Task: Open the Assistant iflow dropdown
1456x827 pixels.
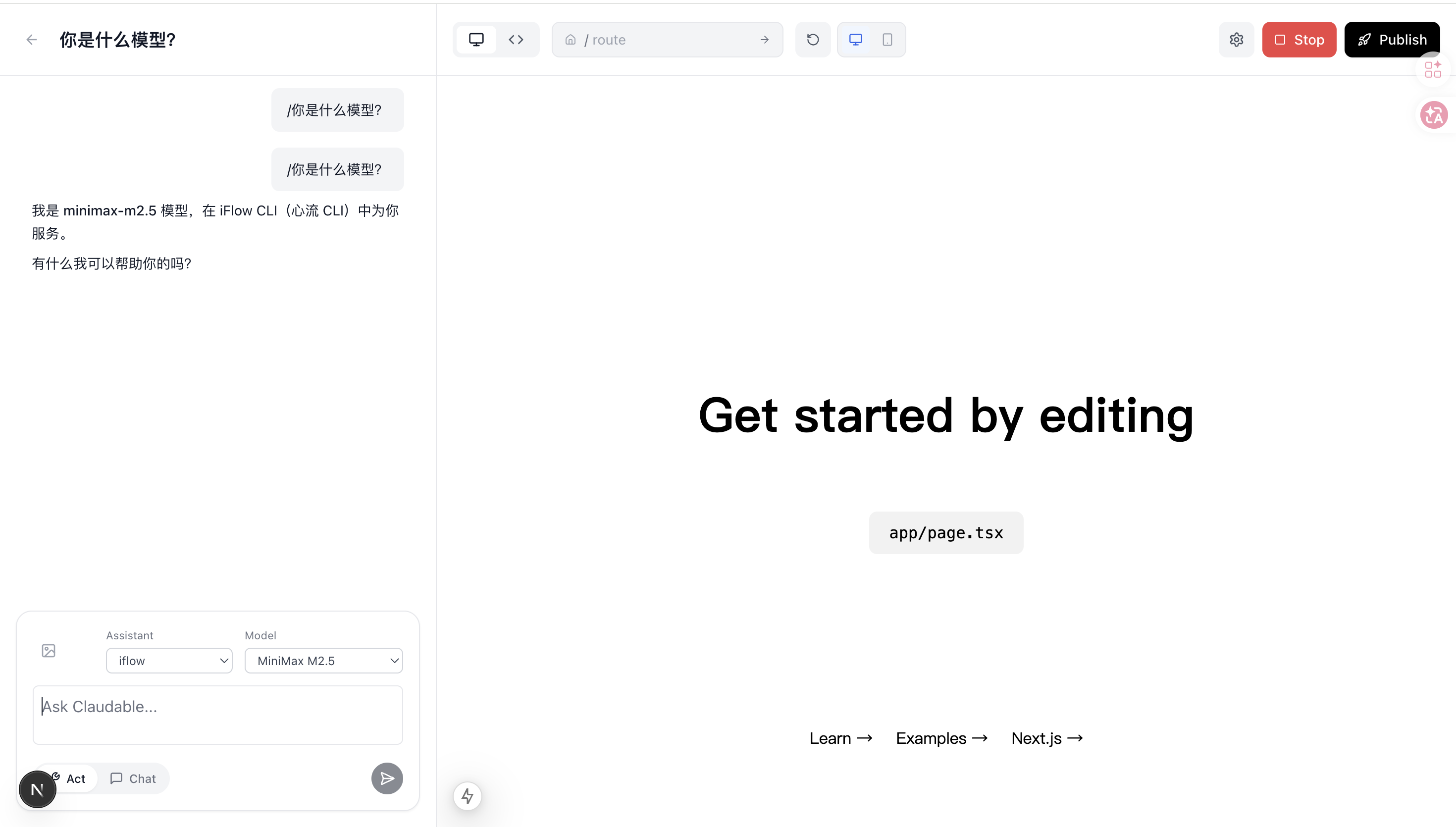Action: [169, 661]
